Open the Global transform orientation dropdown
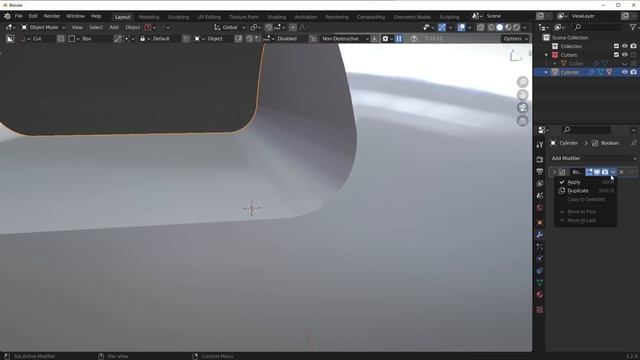The image size is (640, 360). (x=230, y=27)
